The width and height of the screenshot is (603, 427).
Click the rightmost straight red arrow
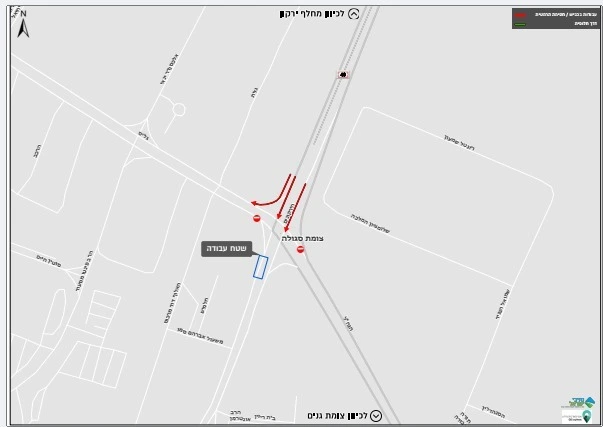pyautogui.click(x=295, y=208)
